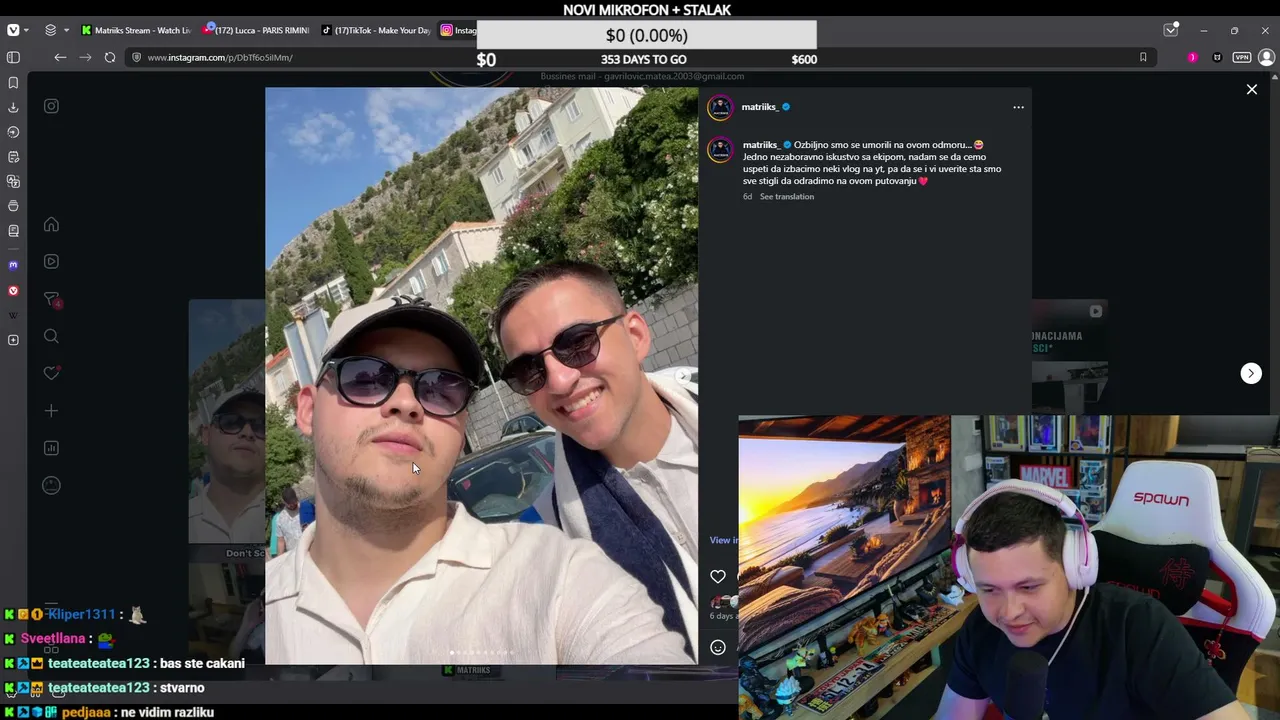
Task: Open matriiks_ profile from post header
Action: pos(760,107)
